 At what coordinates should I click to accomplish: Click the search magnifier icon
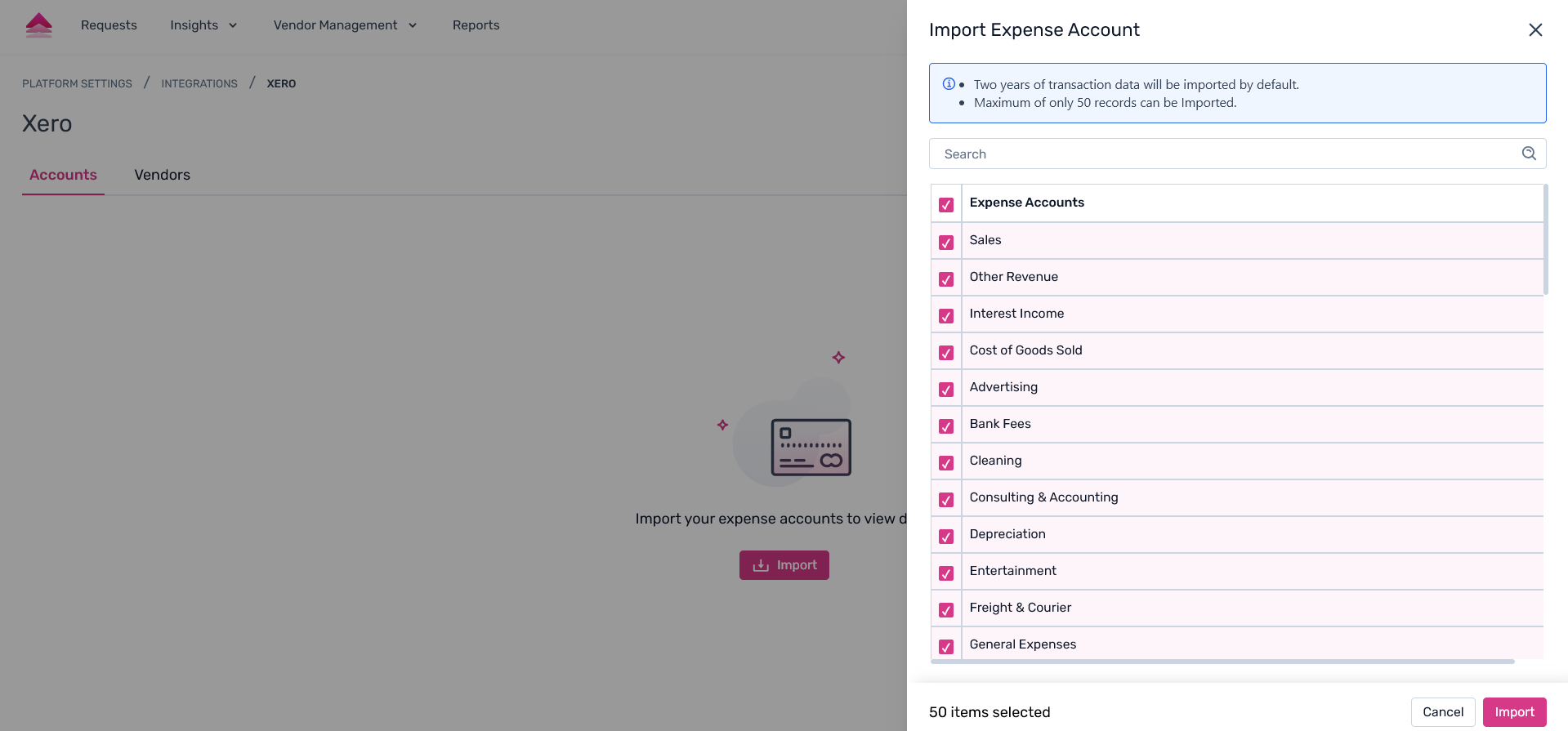[x=1529, y=154]
